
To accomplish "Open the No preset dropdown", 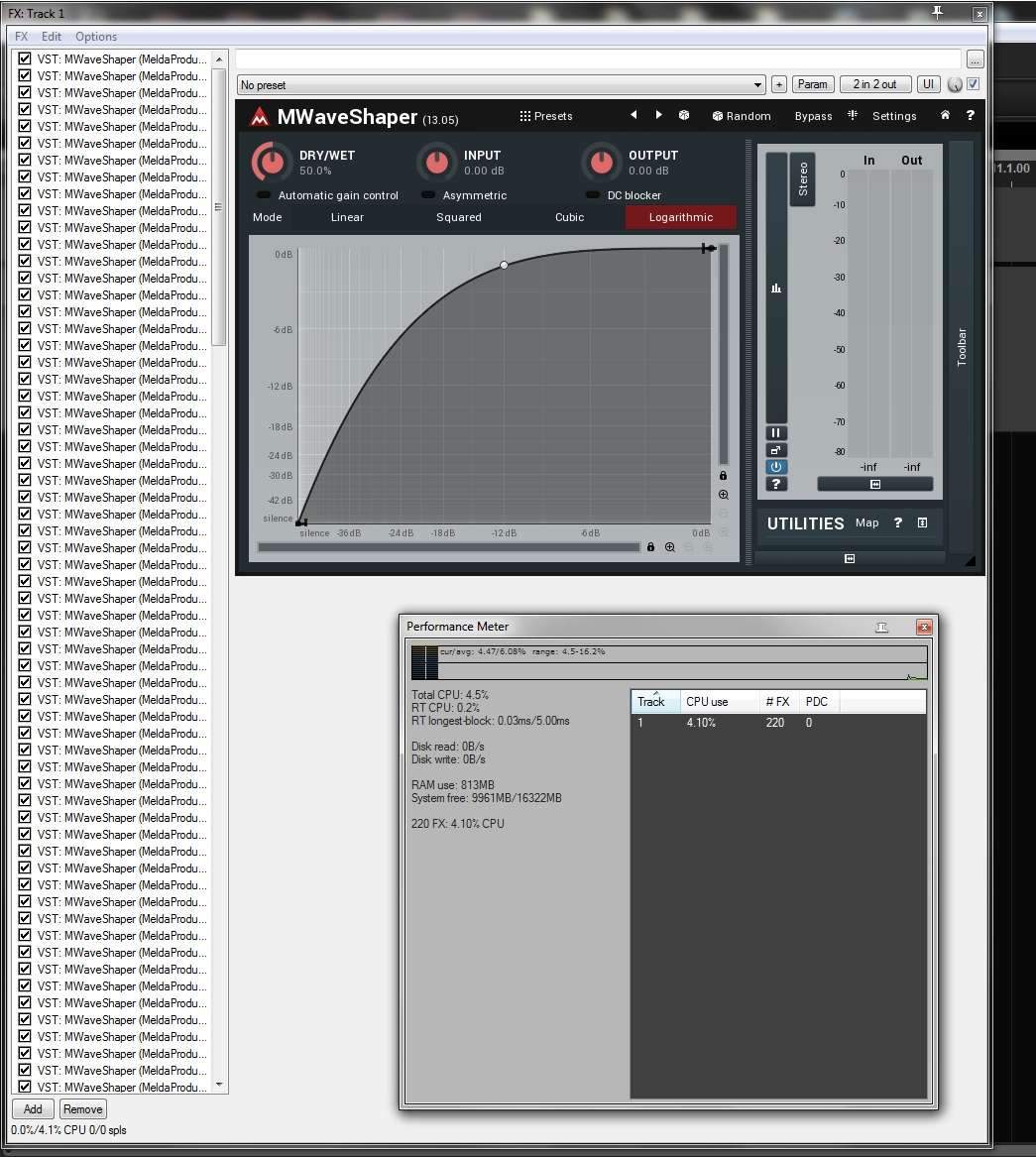I will coord(501,85).
